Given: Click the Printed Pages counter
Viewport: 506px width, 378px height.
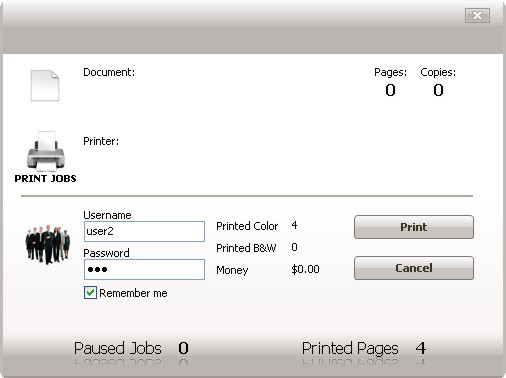Looking at the screenshot, I should point(421,348).
